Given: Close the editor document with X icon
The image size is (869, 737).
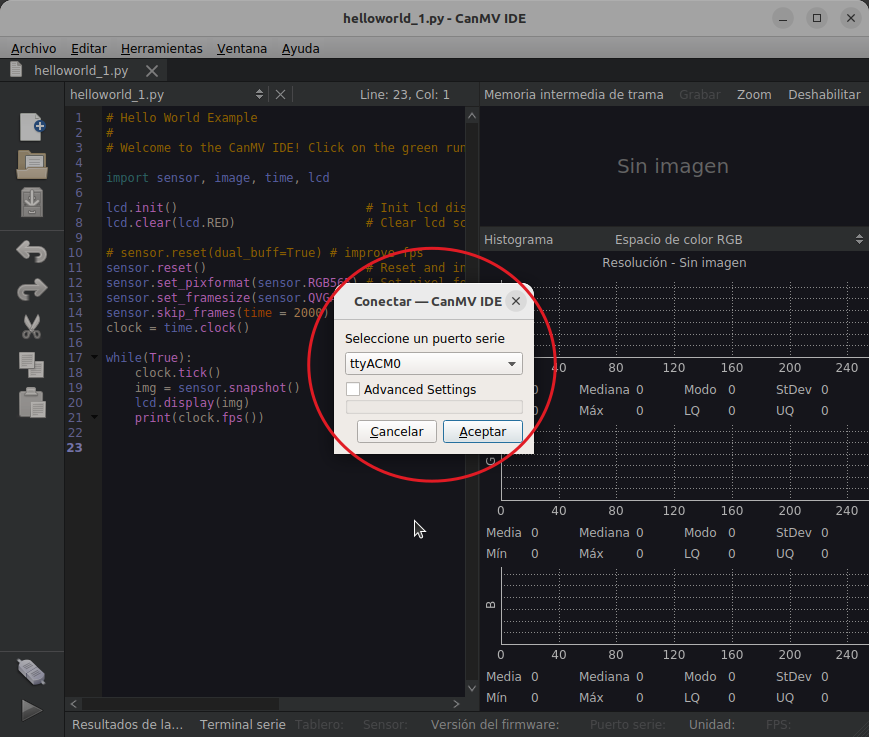Looking at the screenshot, I should coord(280,95).
